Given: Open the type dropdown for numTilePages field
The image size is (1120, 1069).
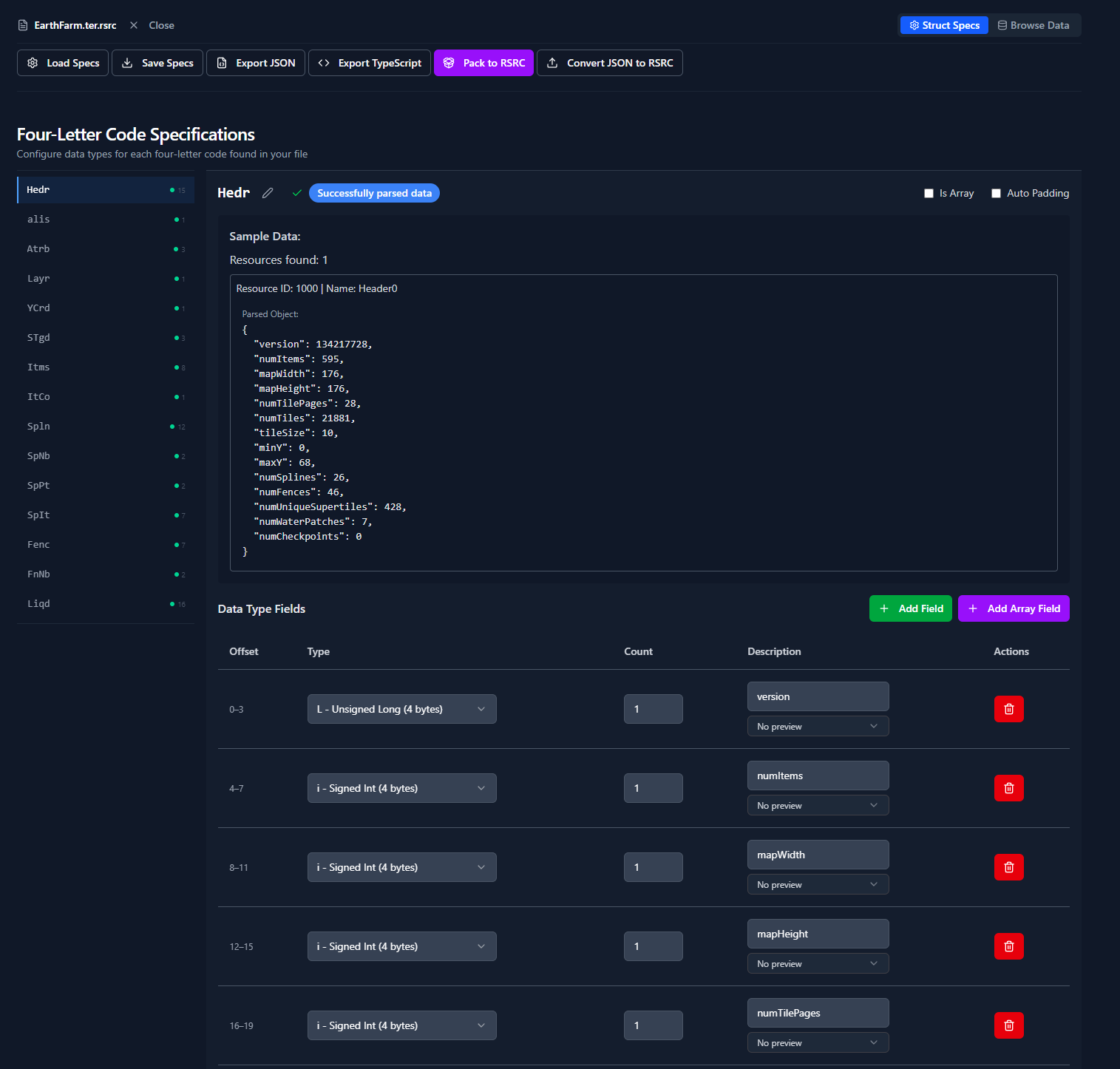Looking at the screenshot, I should pyautogui.click(x=401, y=1025).
